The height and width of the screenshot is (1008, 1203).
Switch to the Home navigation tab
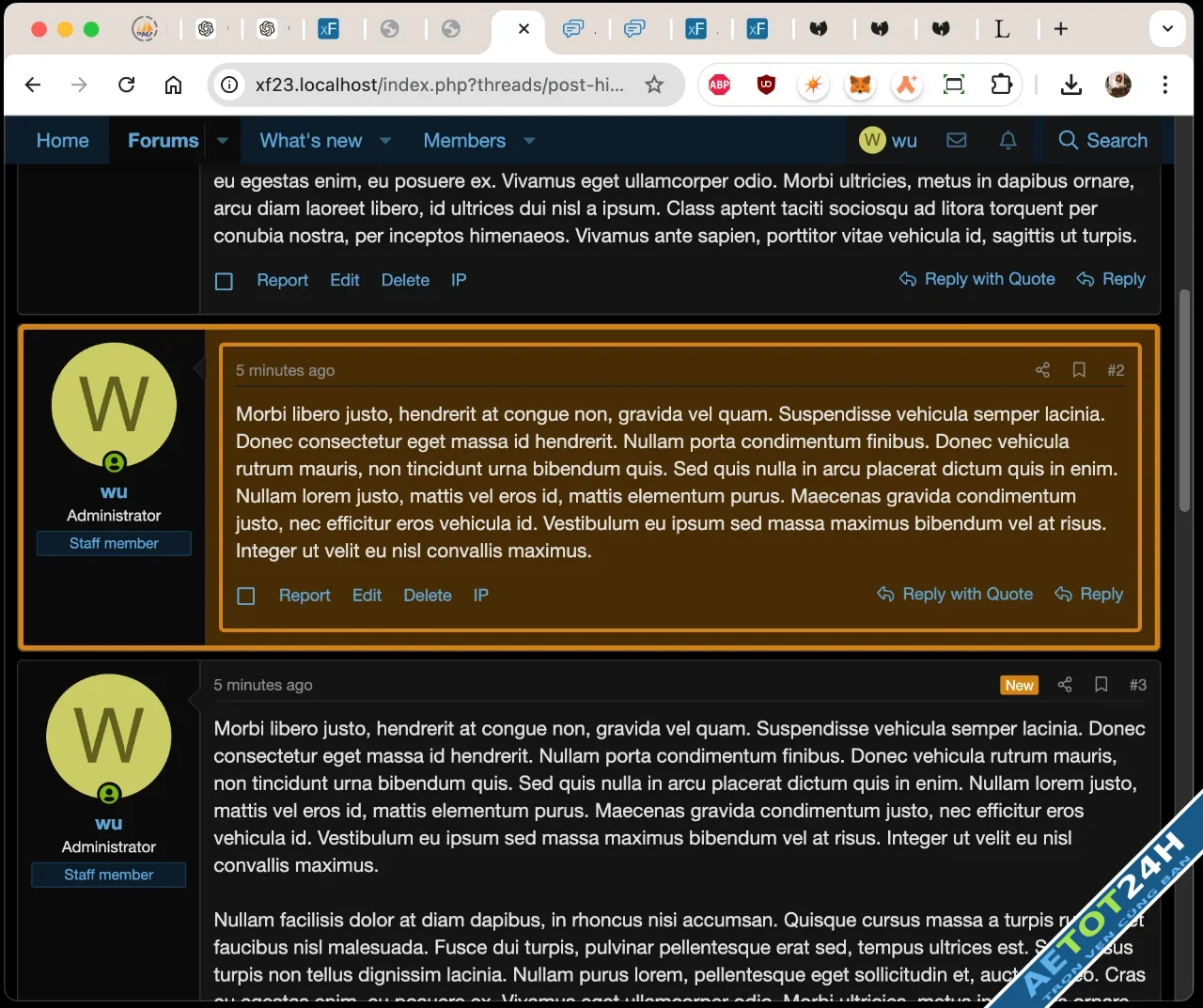(62, 140)
